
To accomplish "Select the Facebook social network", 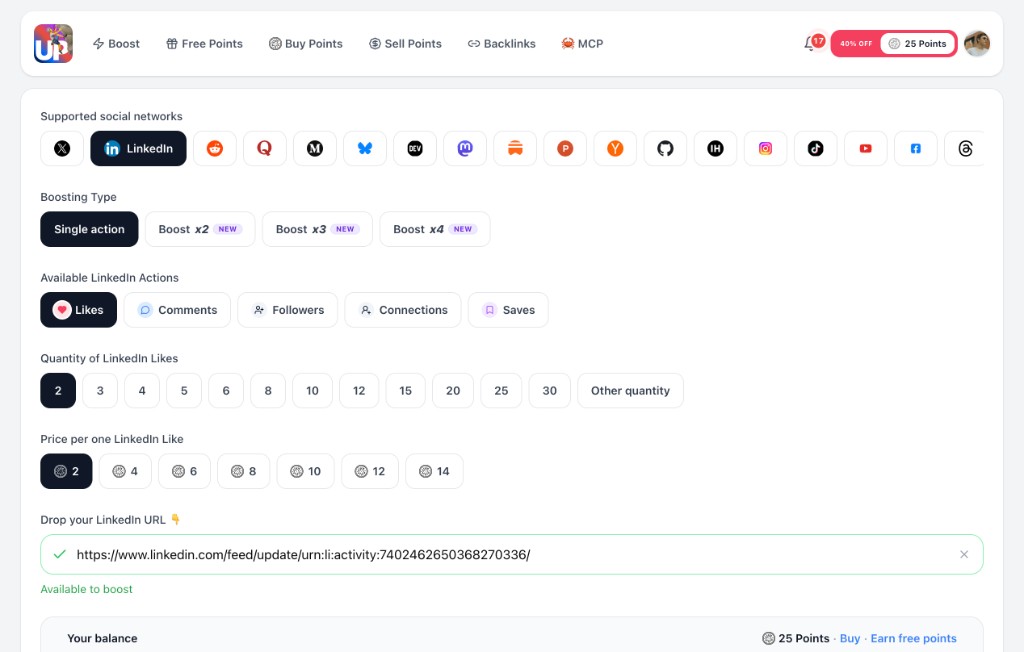I will (916, 148).
